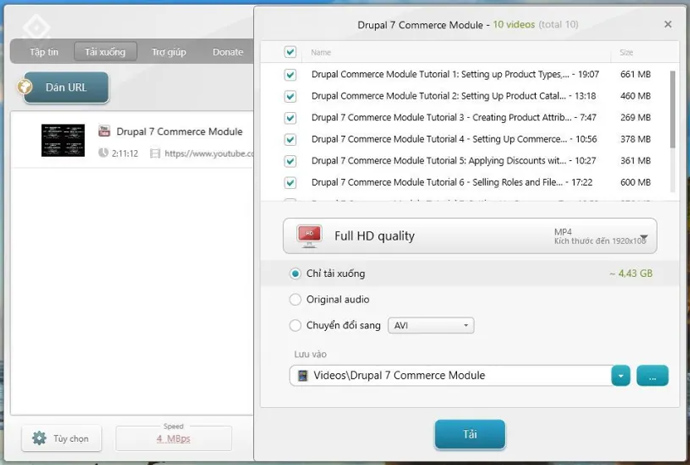Click the 460 MB size value

tap(635, 96)
